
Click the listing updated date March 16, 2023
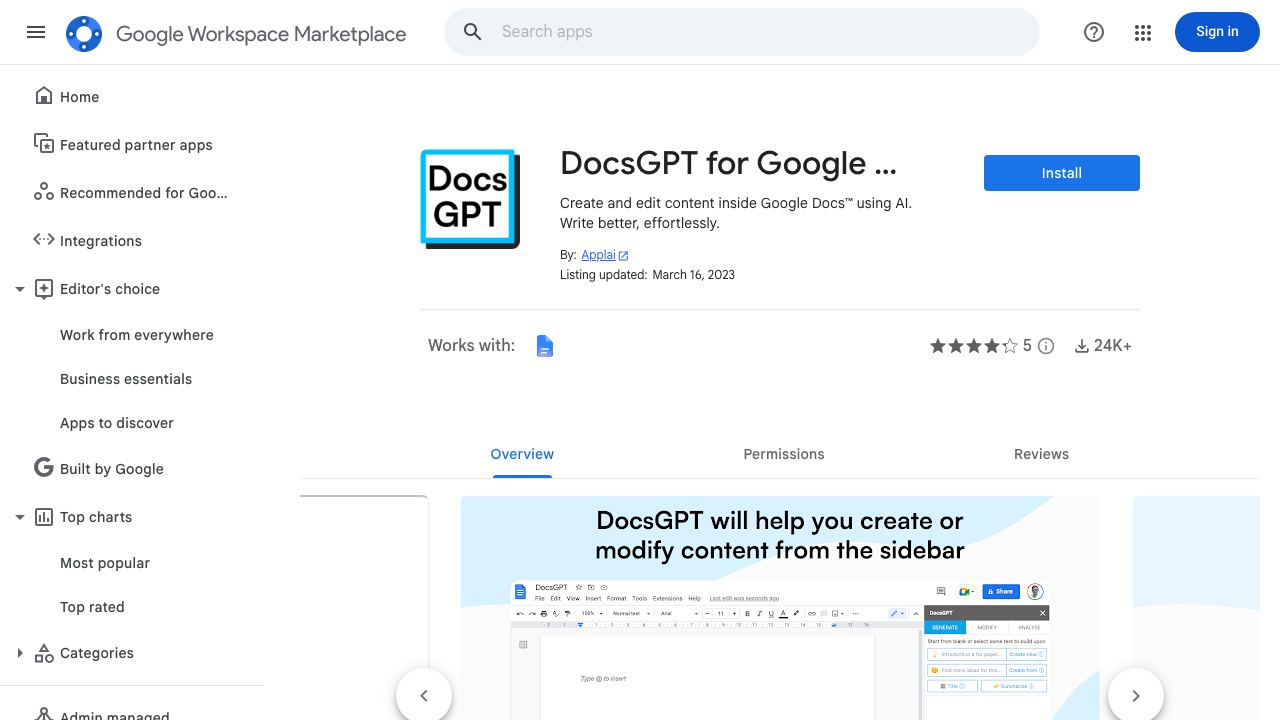click(693, 275)
